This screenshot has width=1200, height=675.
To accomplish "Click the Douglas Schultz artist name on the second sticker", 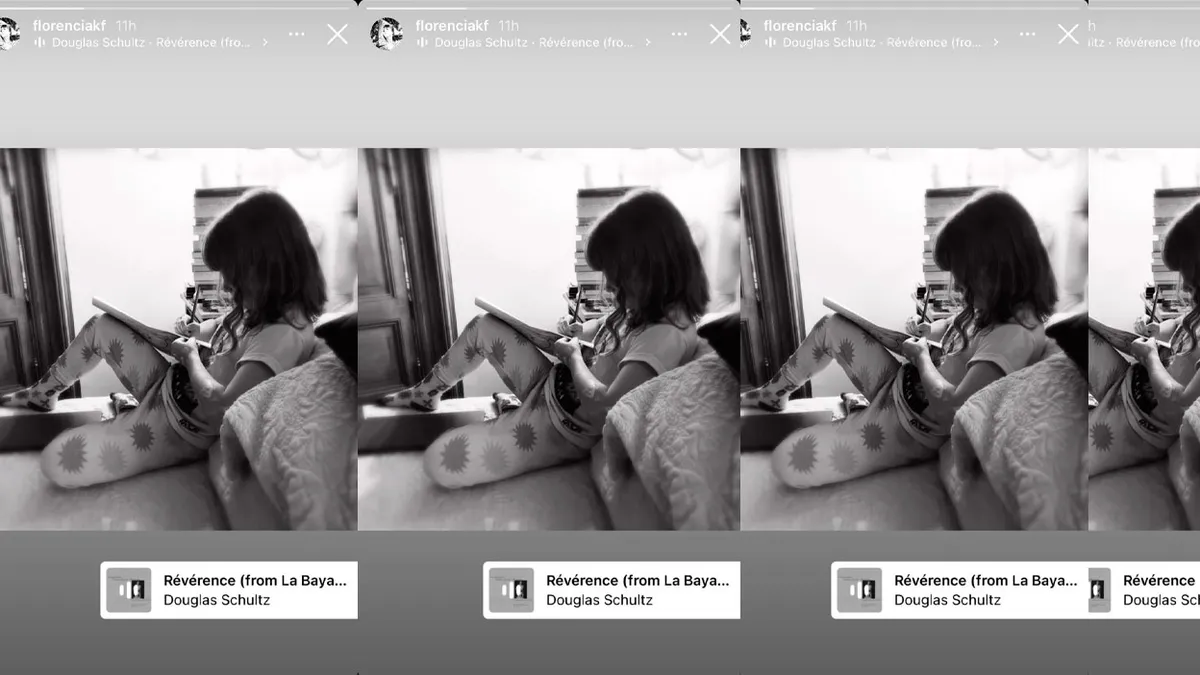I will (599, 600).
